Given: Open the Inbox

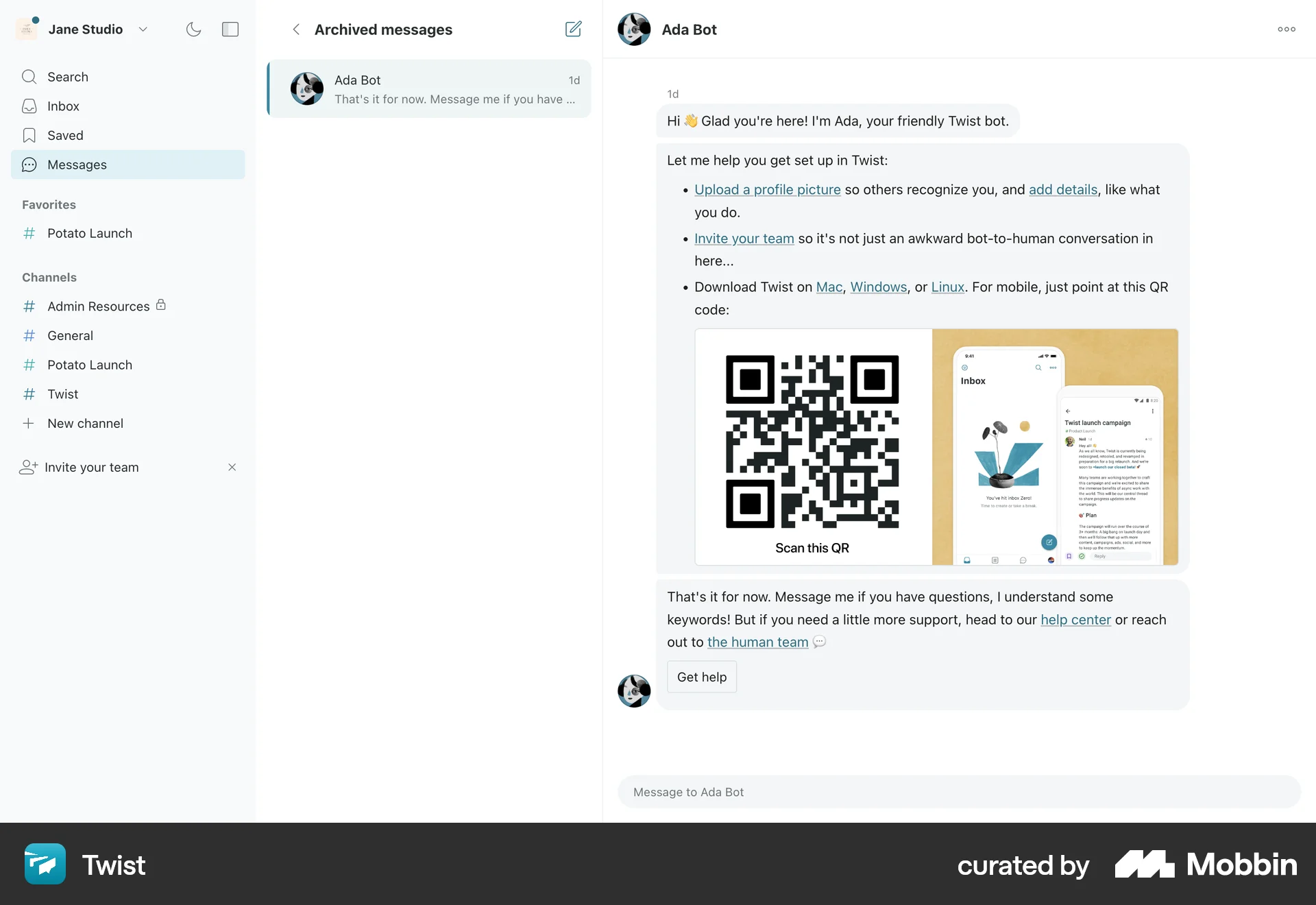Looking at the screenshot, I should [x=63, y=106].
